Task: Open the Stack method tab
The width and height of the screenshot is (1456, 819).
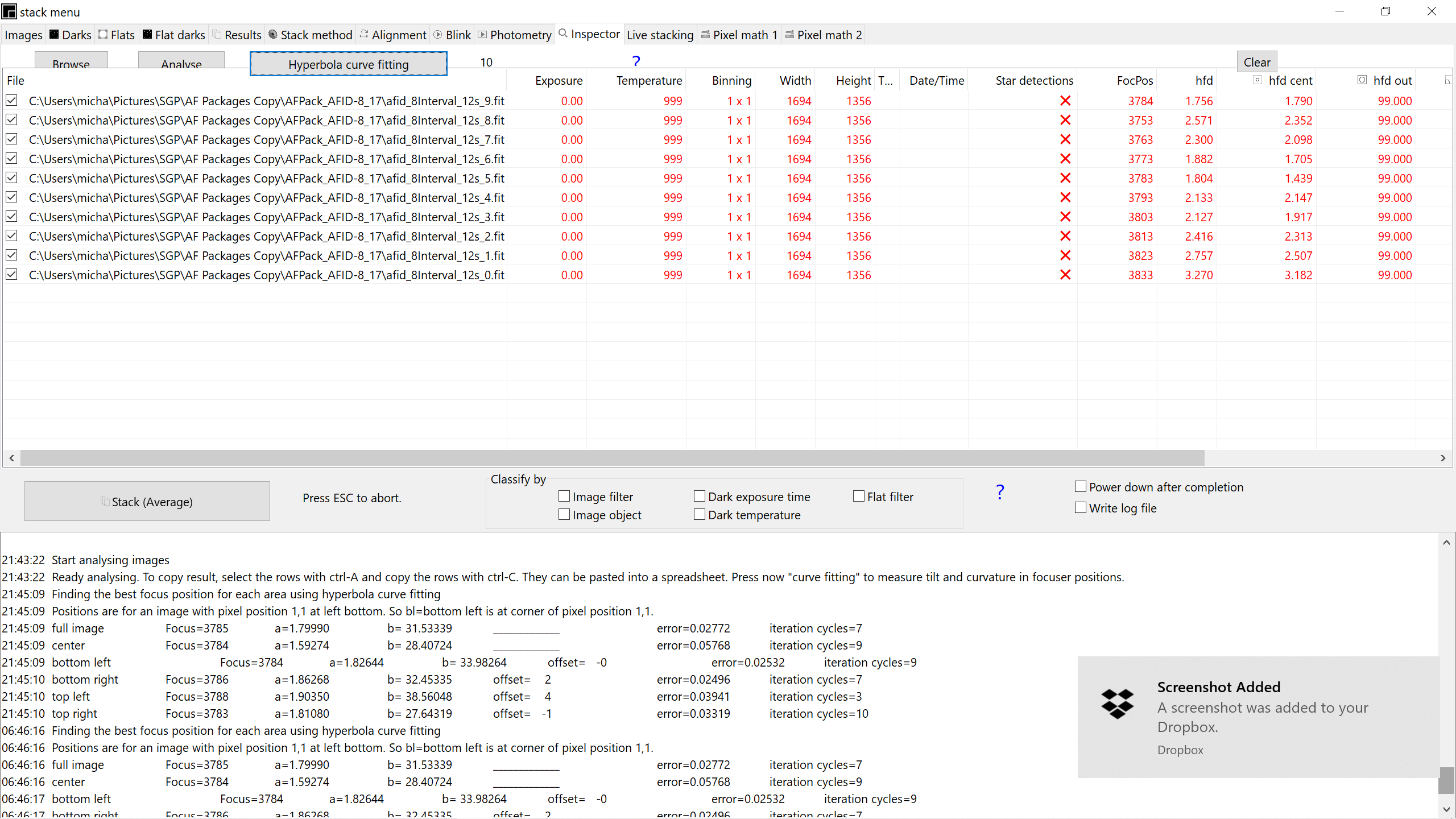Action: 311,35
